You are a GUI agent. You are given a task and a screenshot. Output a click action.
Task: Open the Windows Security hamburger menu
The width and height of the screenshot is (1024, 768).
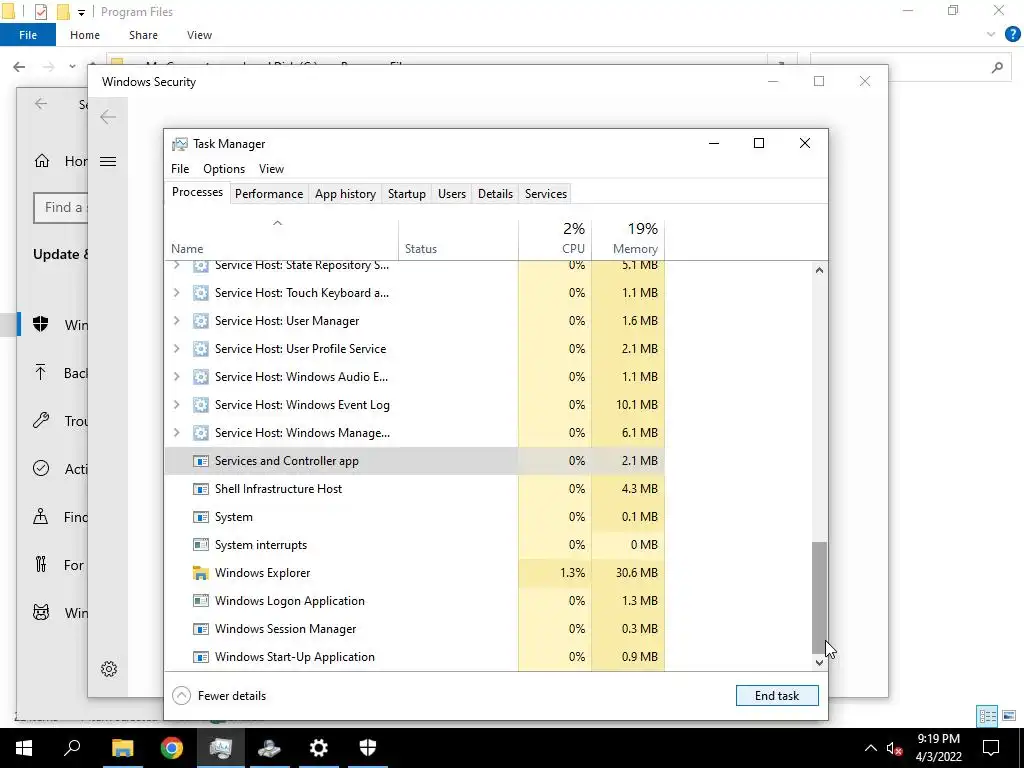pyautogui.click(x=108, y=161)
